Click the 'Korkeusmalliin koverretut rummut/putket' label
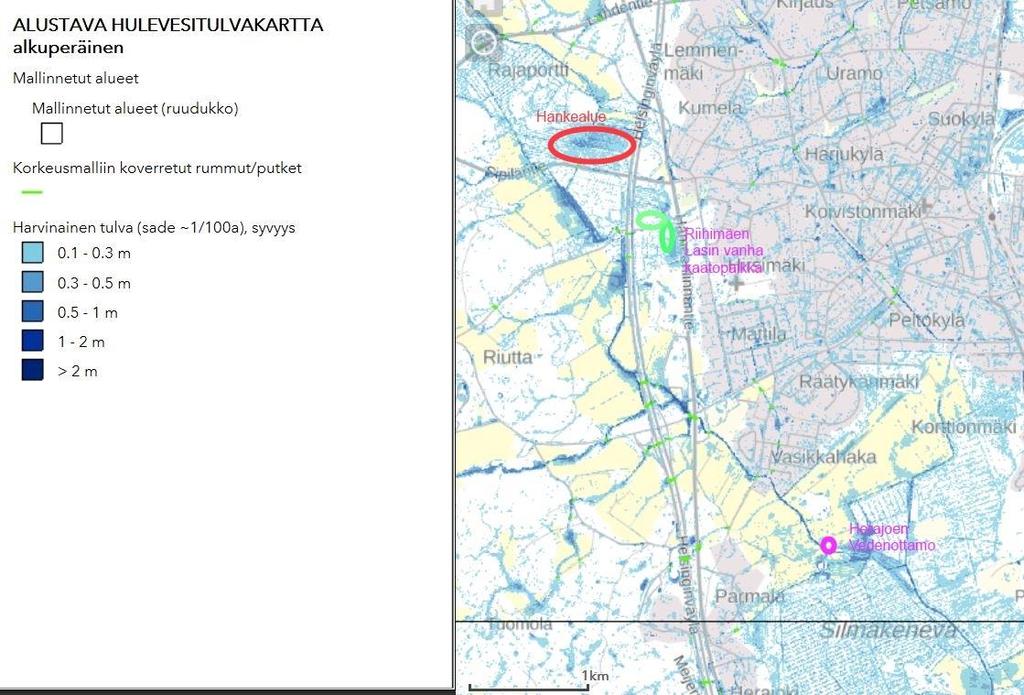Image resolution: width=1024 pixels, height=695 pixels. tap(157, 168)
